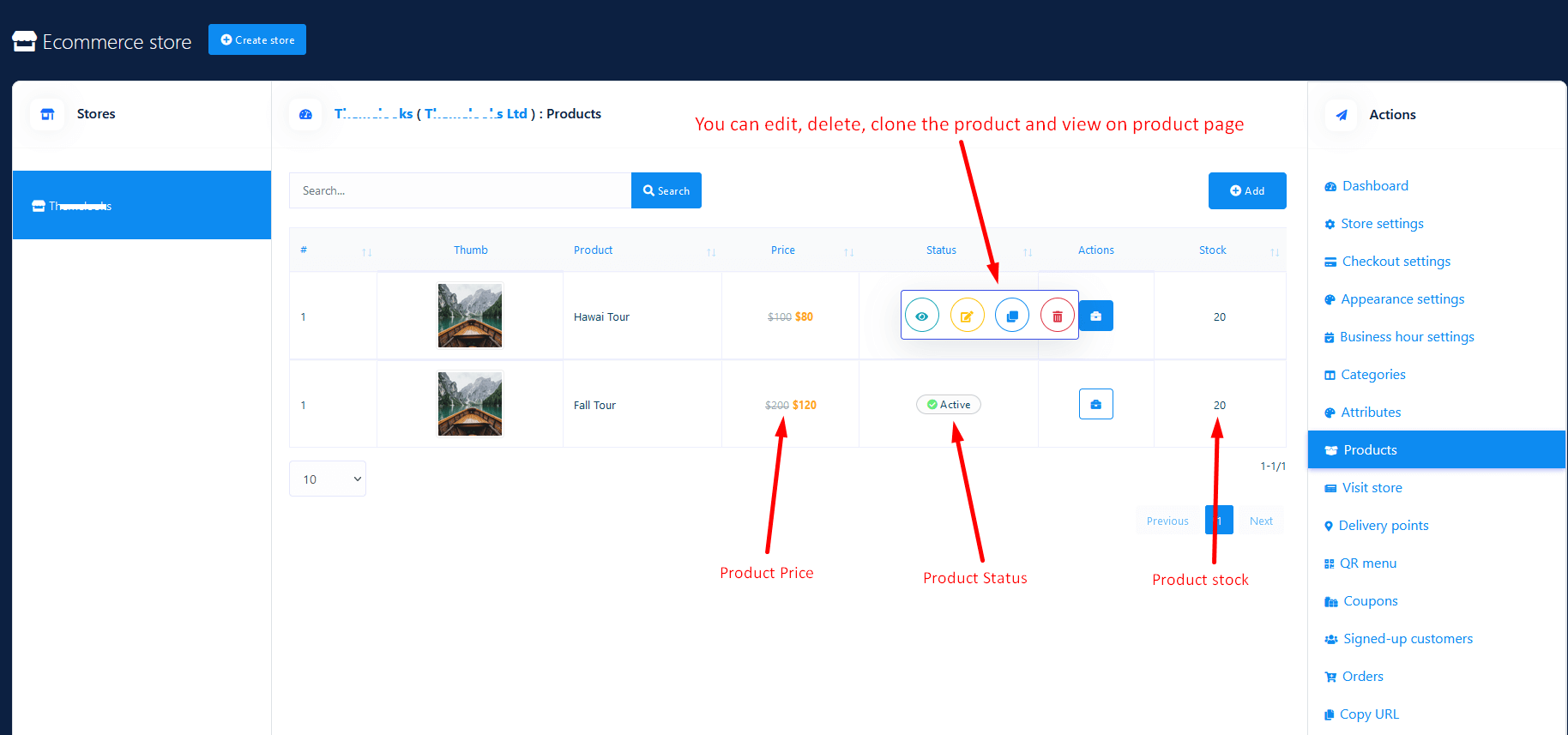Sort table by Price column arrows
This screenshot has width=1568, height=735.
(848, 251)
